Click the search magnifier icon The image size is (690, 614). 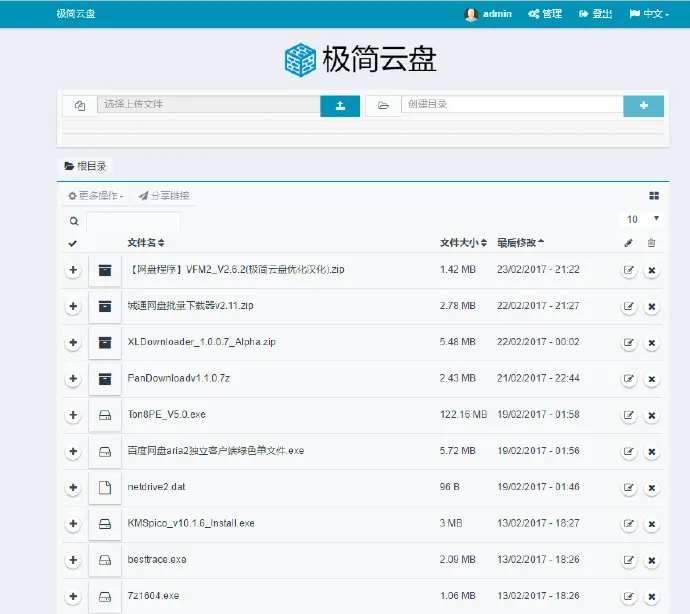point(74,221)
